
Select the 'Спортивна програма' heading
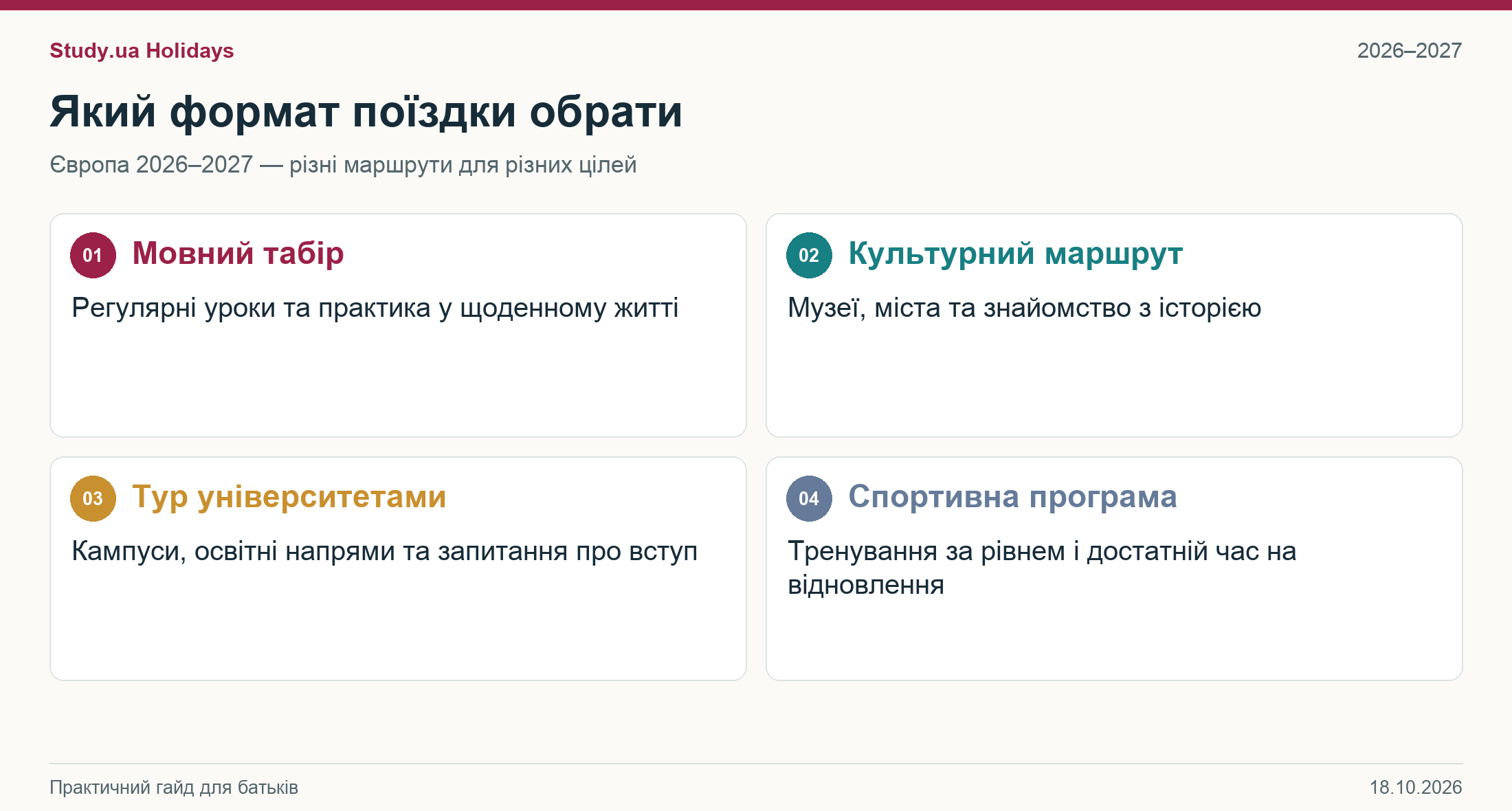(1012, 497)
